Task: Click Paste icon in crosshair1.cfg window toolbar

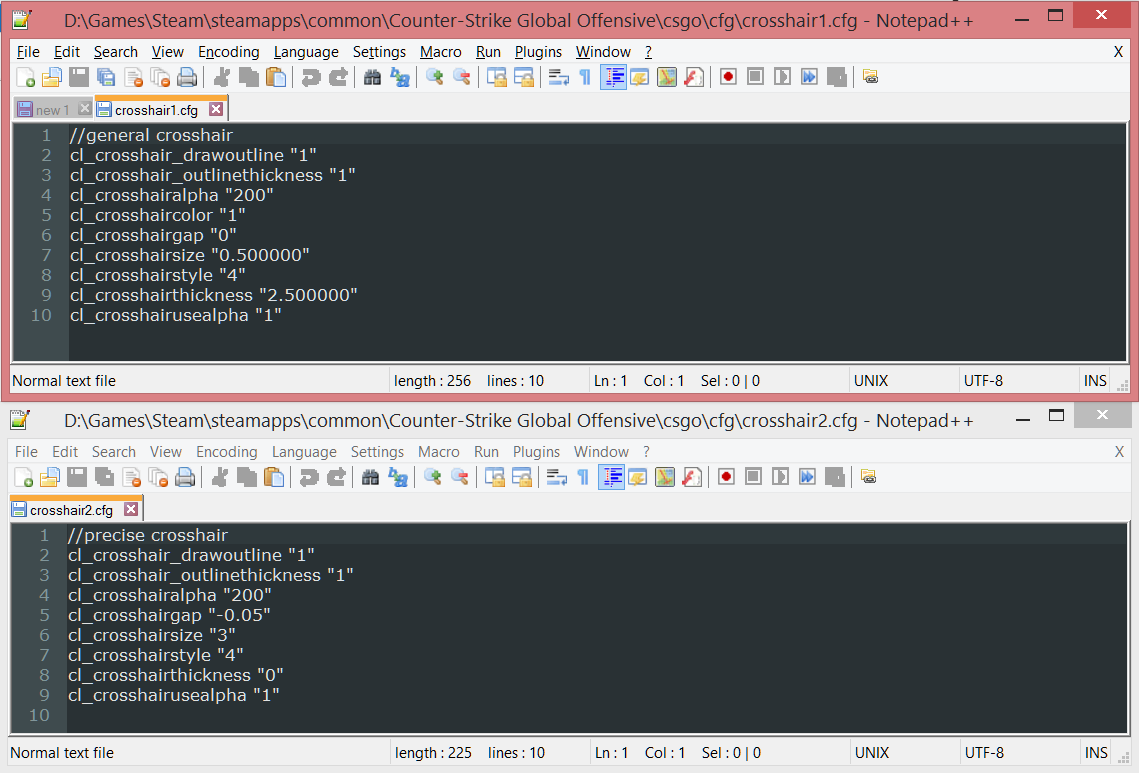Action: [276, 77]
